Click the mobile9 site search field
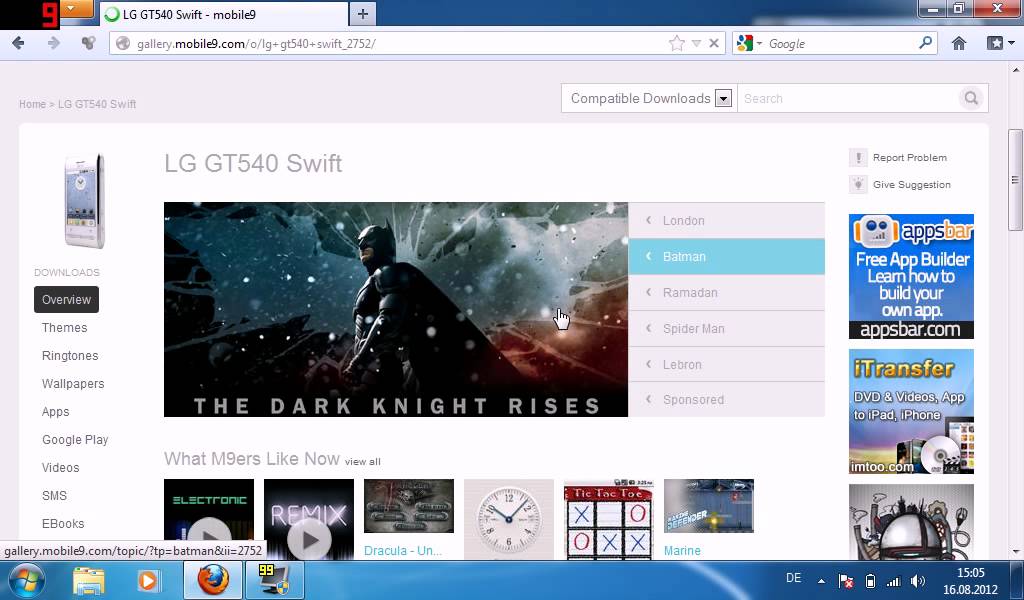The width and height of the screenshot is (1024, 600). coord(846,98)
